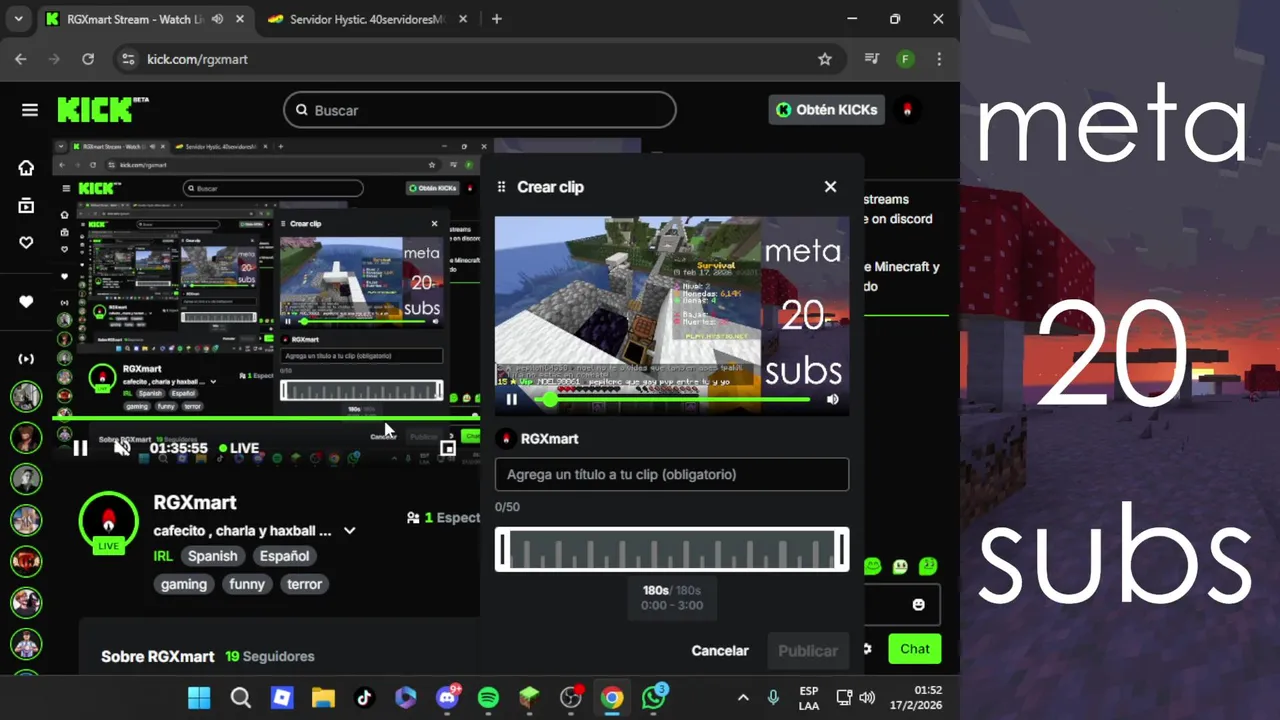Viewport: 1280px width, 720px height.
Task: Select the funny tag
Action: click(247, 584)
